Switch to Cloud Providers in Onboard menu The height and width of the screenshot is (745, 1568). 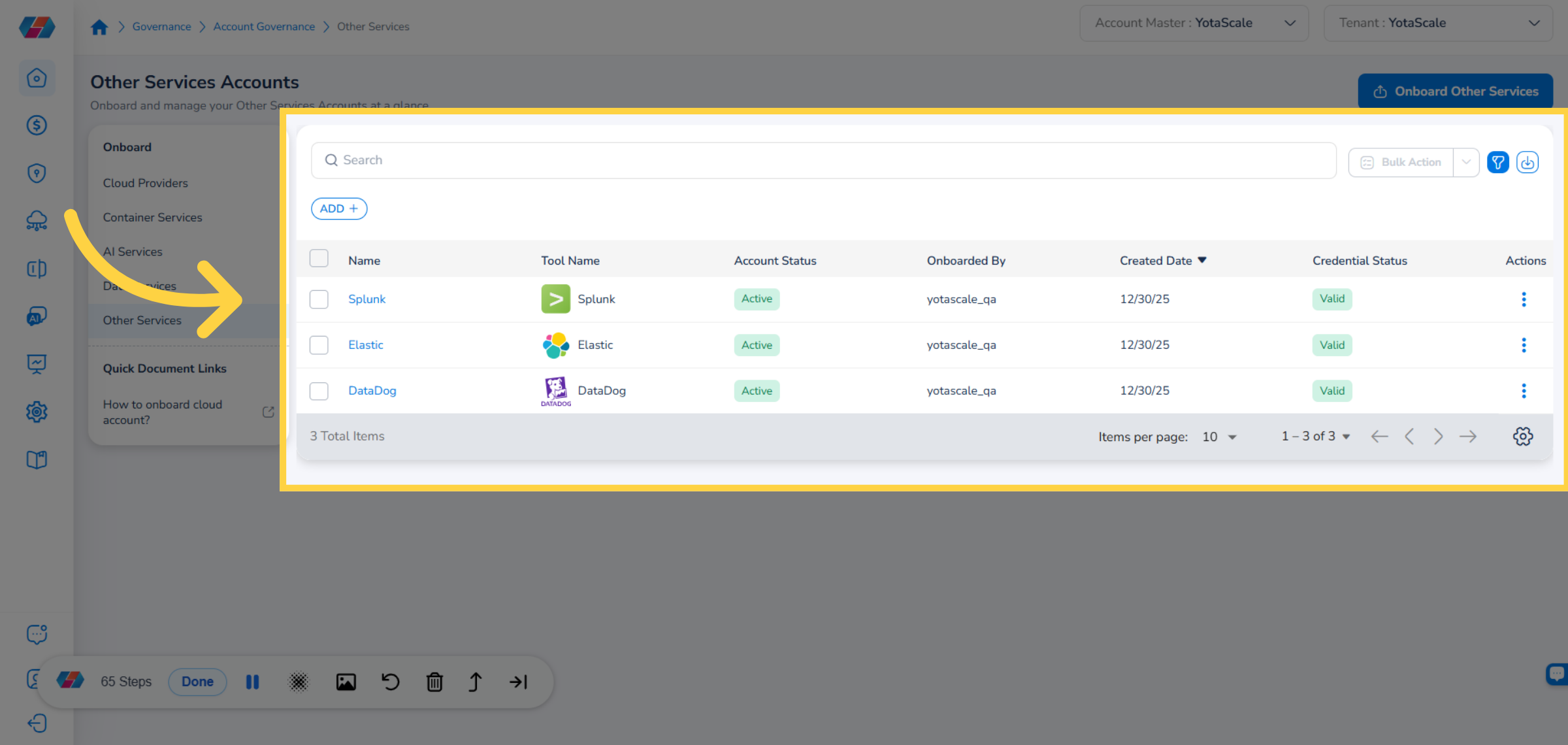(x=145, y=183)
